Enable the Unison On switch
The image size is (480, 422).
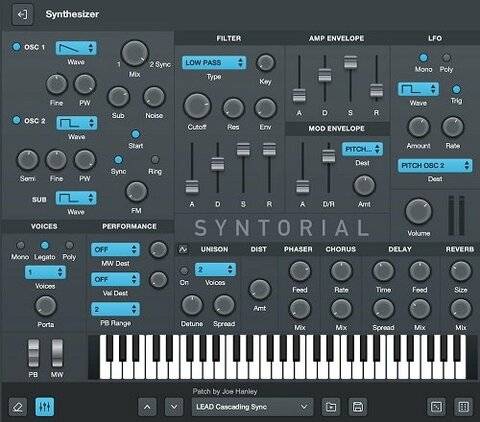coord(184,270)
